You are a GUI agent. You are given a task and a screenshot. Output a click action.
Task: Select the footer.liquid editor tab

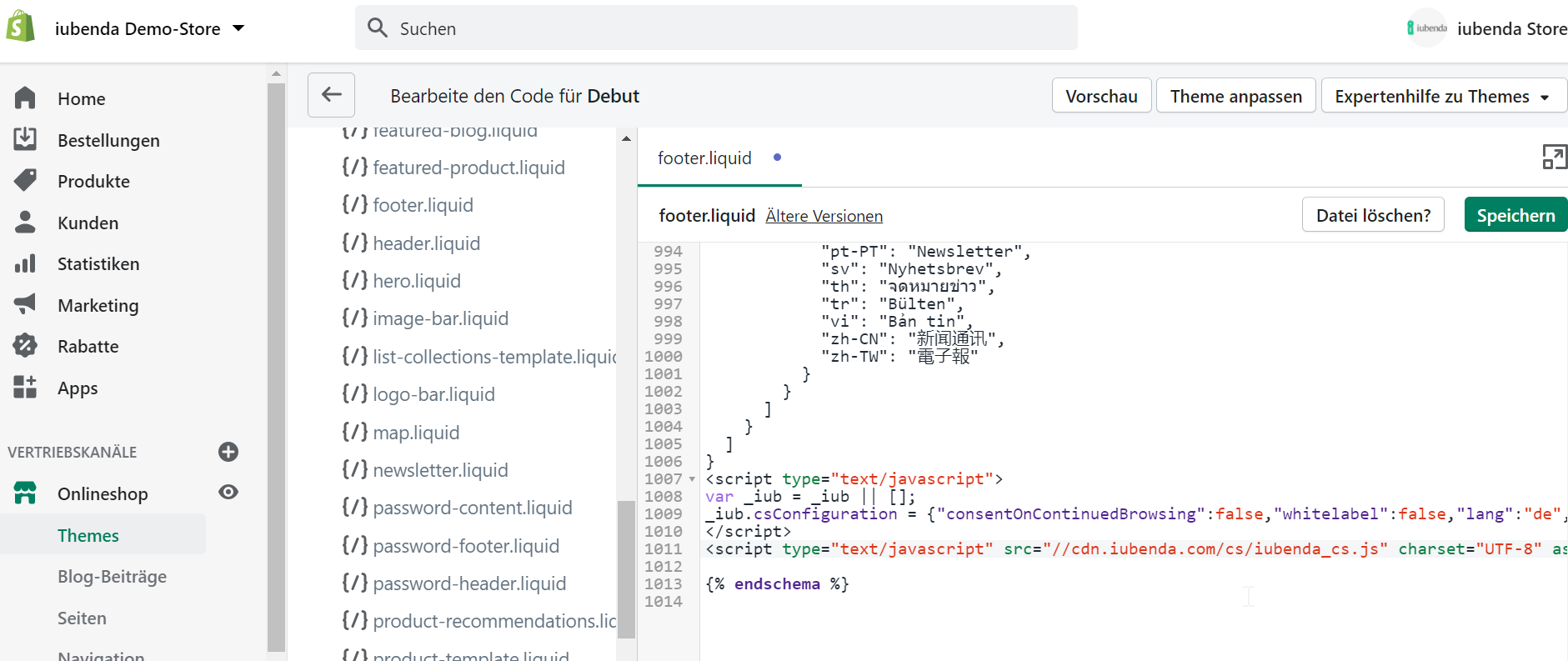pos(704,158)
